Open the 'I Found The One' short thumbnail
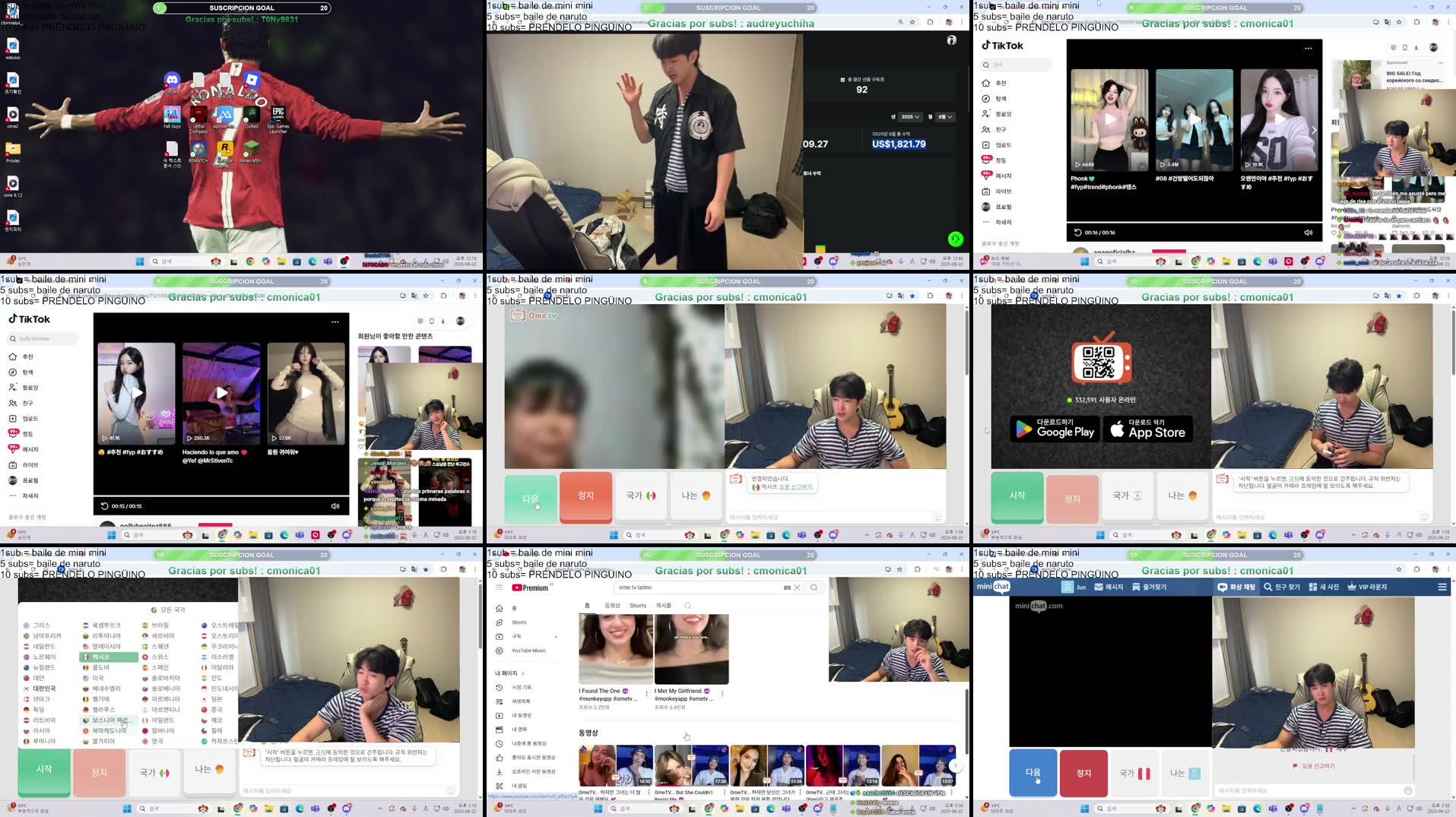 tap(616, 650)
